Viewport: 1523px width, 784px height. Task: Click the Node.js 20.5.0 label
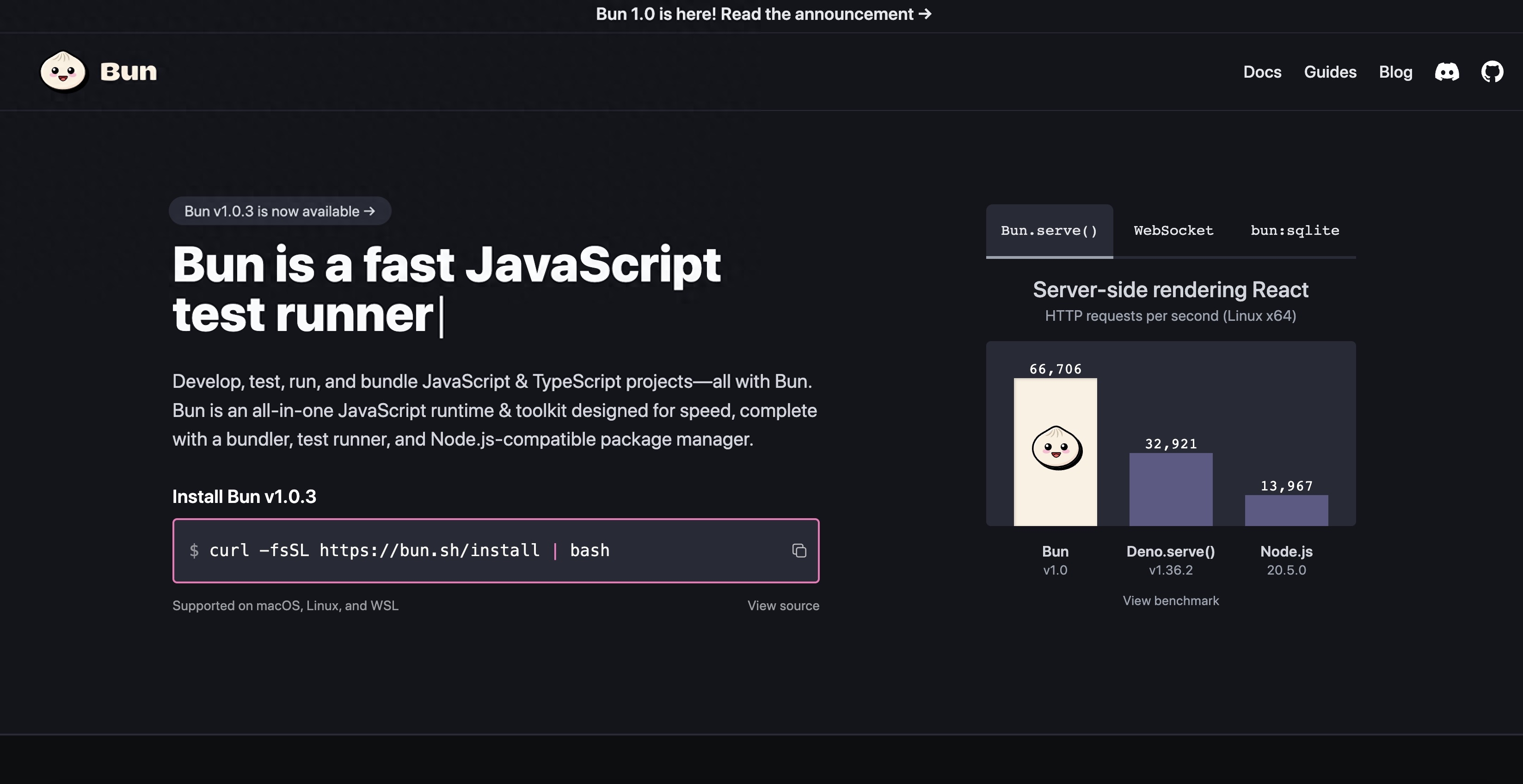pyautogui.click(x=1287, y=561)
